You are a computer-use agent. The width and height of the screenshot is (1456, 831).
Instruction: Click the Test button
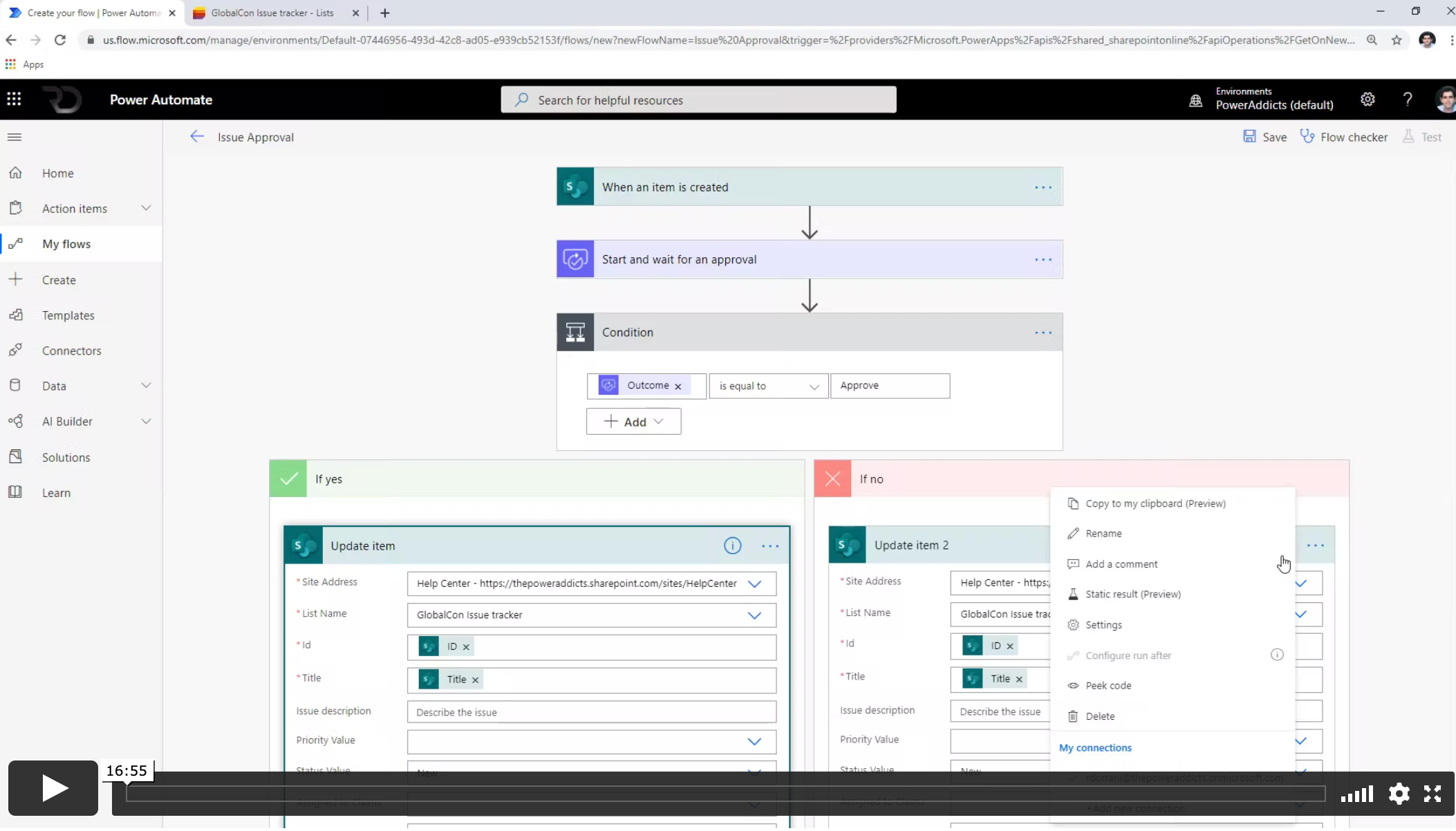[x=1422, y=137]
